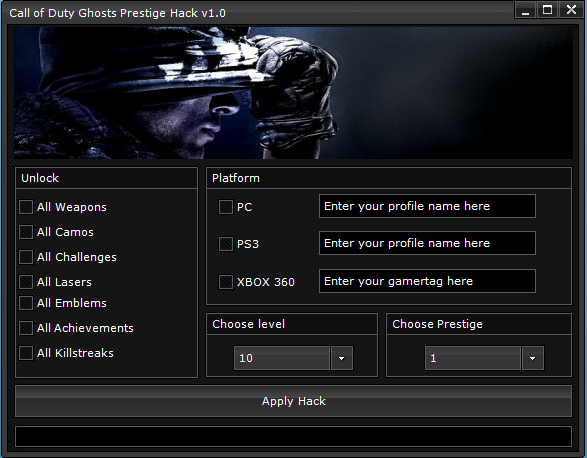Click the Apply Hack button
This screenshot has width=587, height=458.
(x=294, y=401)
